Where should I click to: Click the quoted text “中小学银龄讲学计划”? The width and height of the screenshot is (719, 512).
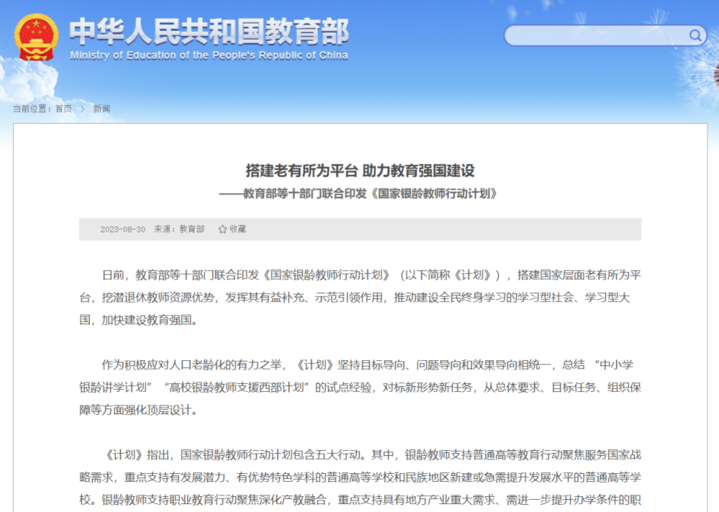[620, 364]
